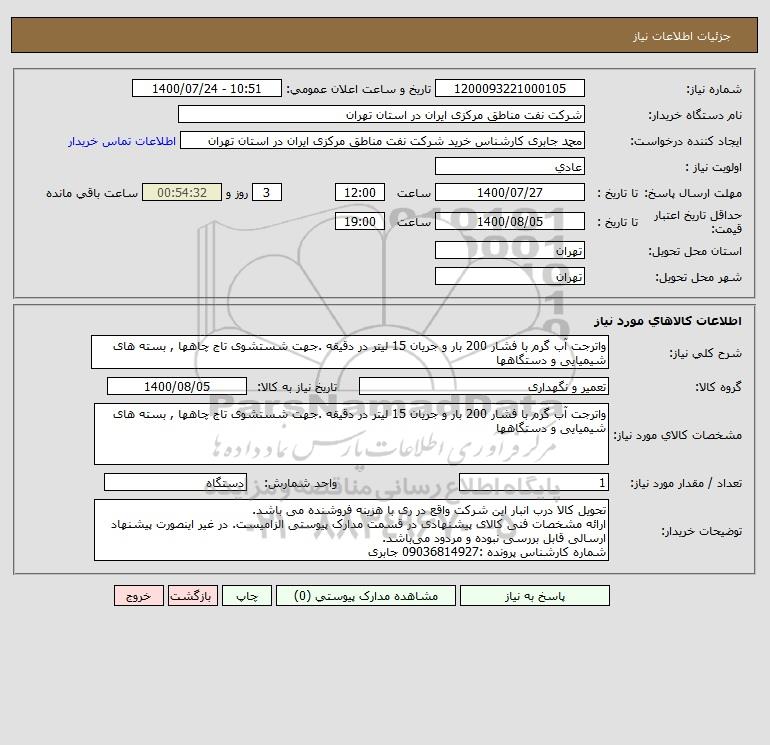This screenshot has width=770, height=745.
Task: Click goods group field تعمیر و نگهداری
Action: [484, 386]
